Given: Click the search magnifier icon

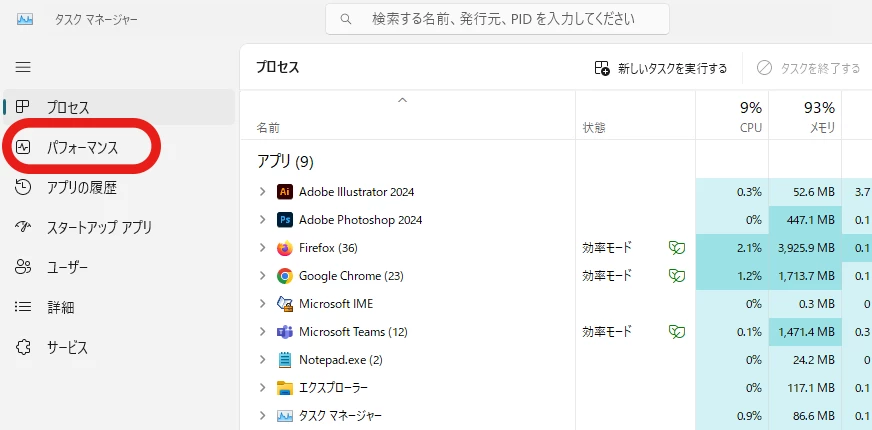Looking at the screenshot, I should pos(346,19).
